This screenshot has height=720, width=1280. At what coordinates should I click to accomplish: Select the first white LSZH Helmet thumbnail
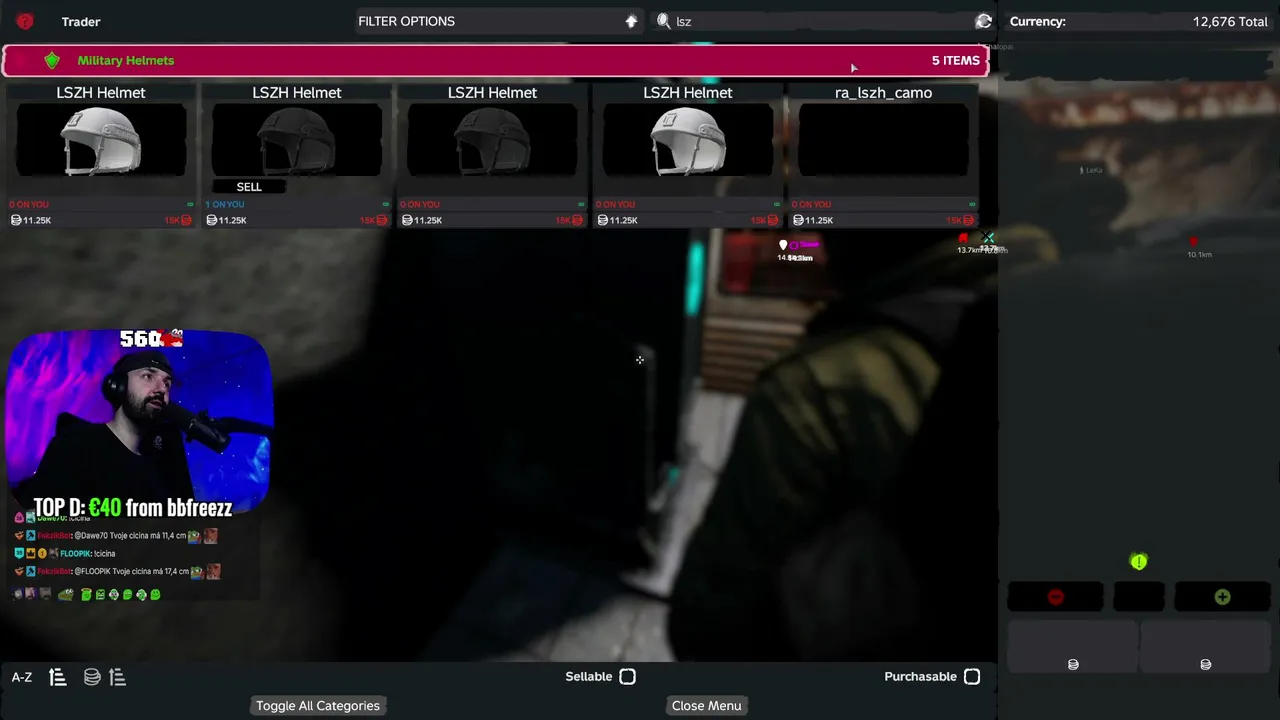coord(101,141)
